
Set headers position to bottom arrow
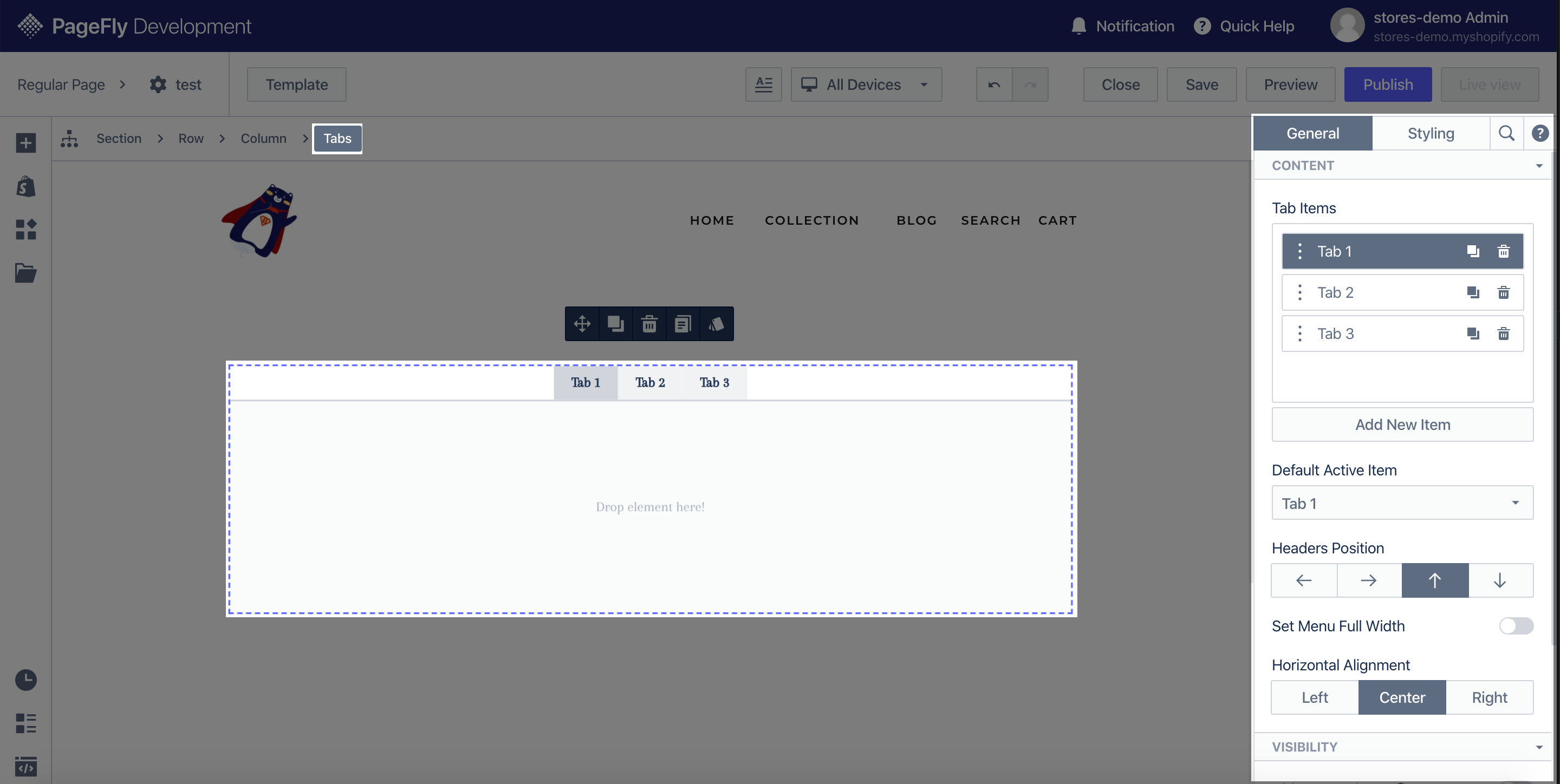pos(1500,580)
